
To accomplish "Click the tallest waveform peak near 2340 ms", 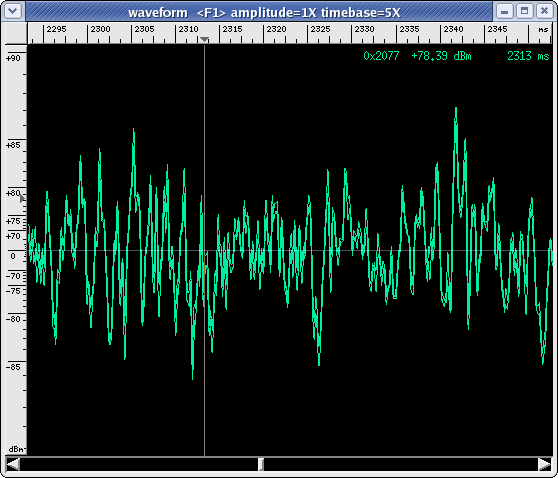I will click(456, 109).
